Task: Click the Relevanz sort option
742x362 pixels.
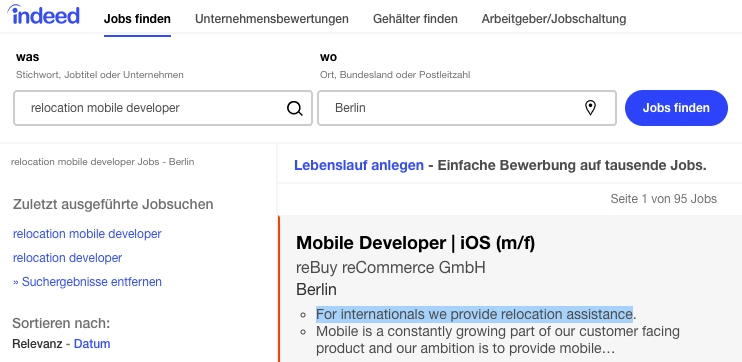Action: 37,344
